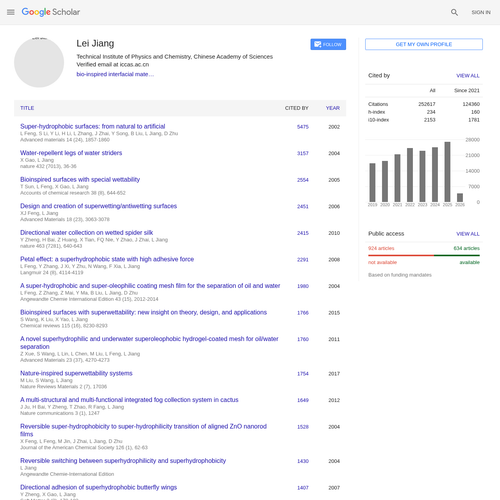Open Bioinspired surfaces with superwettability article
This screenshot has height=500, width=500.
[143, 312]
